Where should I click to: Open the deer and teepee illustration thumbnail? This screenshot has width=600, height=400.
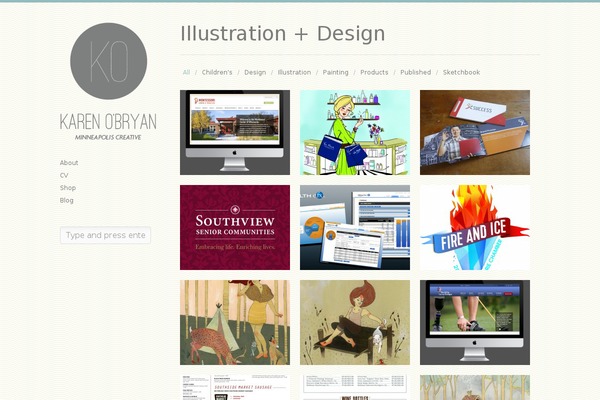point(235,322)
